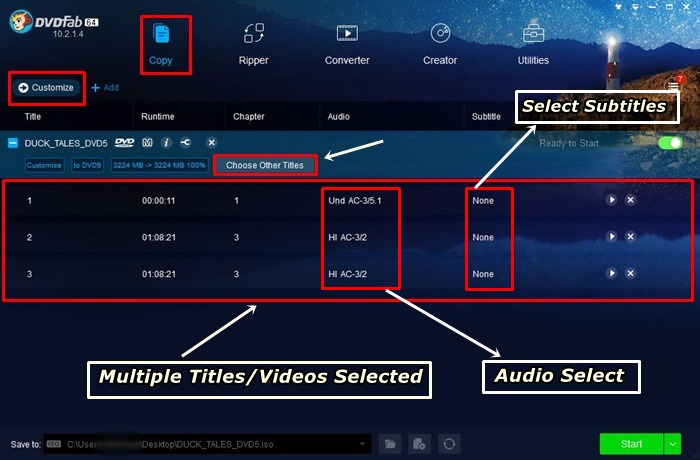Remove title 2 with its X icon
Image resolution: width=700 pixels, height=460 pixels.
630,236
